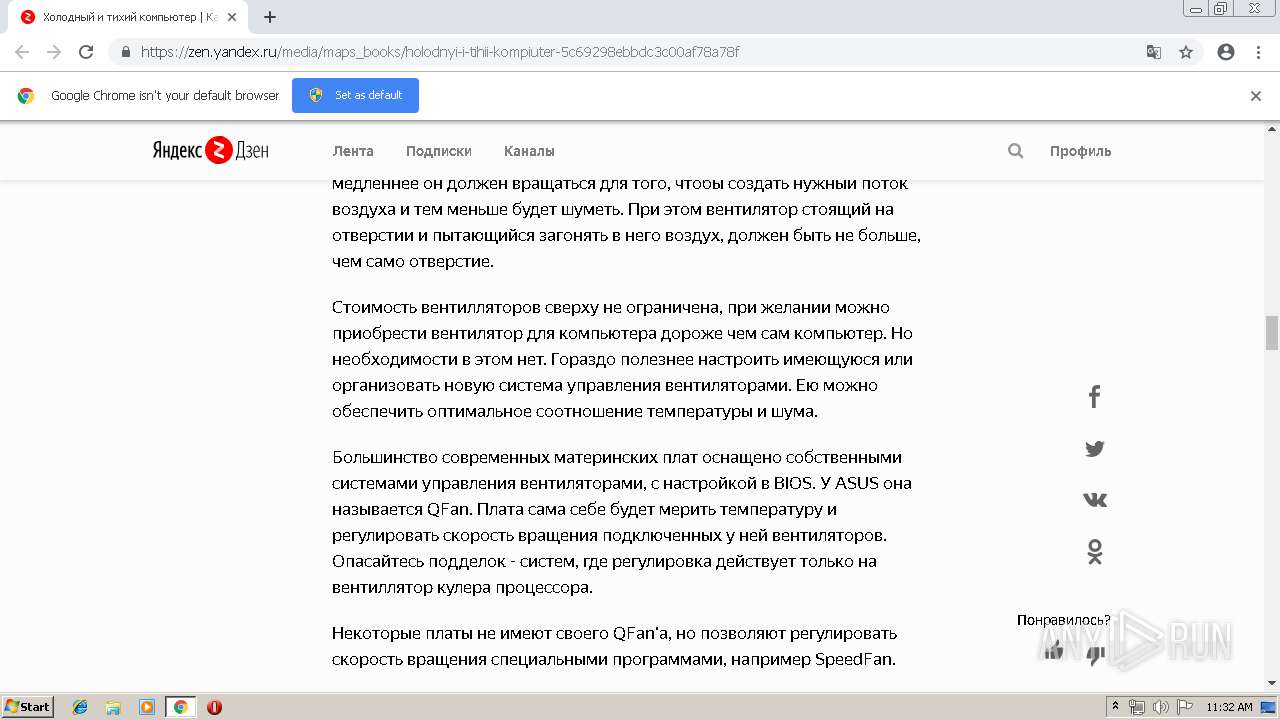The image size is (1280, 720).
Task: Share article on Odnoklassniki
Action: pos(1095,551)
